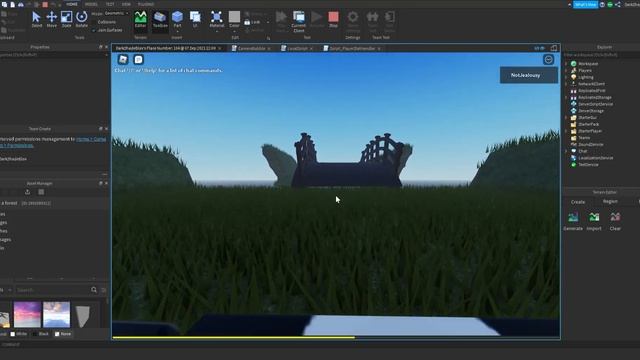Image resolution: width=640 pixels, height=360 pixels.
Task: Open the Toolbox panel
Action: click(x=160, y=20)
